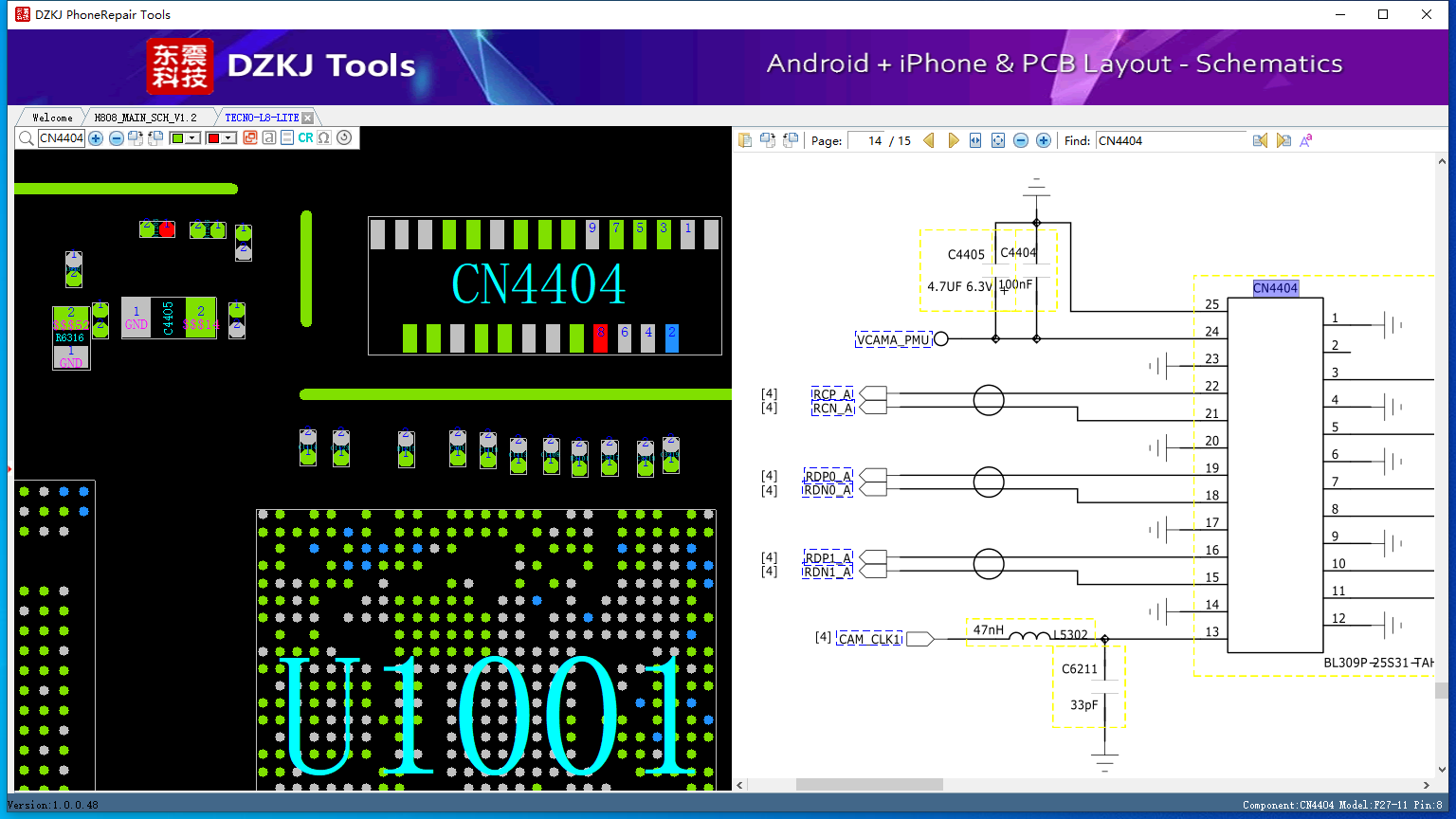
Task: Click the PCB search magnifier icon
Action: tap(26, 138)
